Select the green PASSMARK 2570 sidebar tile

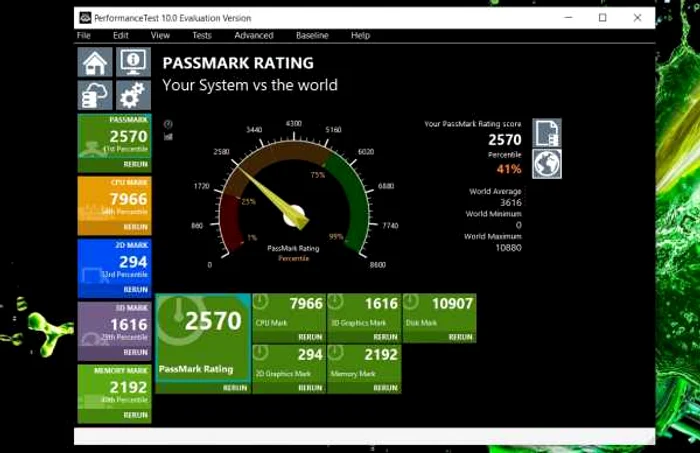114,143
